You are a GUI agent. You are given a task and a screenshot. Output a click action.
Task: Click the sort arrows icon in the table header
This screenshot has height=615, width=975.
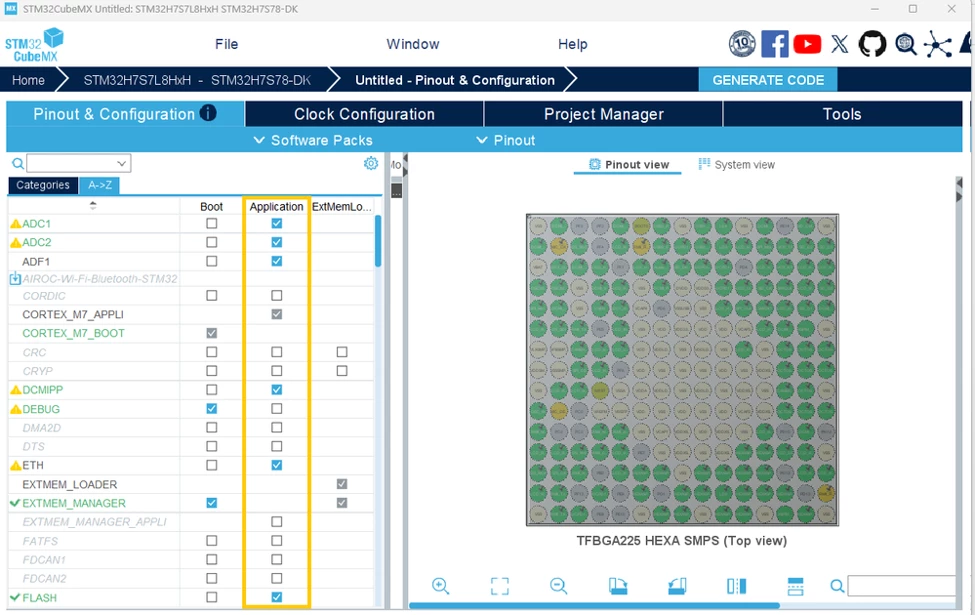pyautogui.click(x=93, y=205)
